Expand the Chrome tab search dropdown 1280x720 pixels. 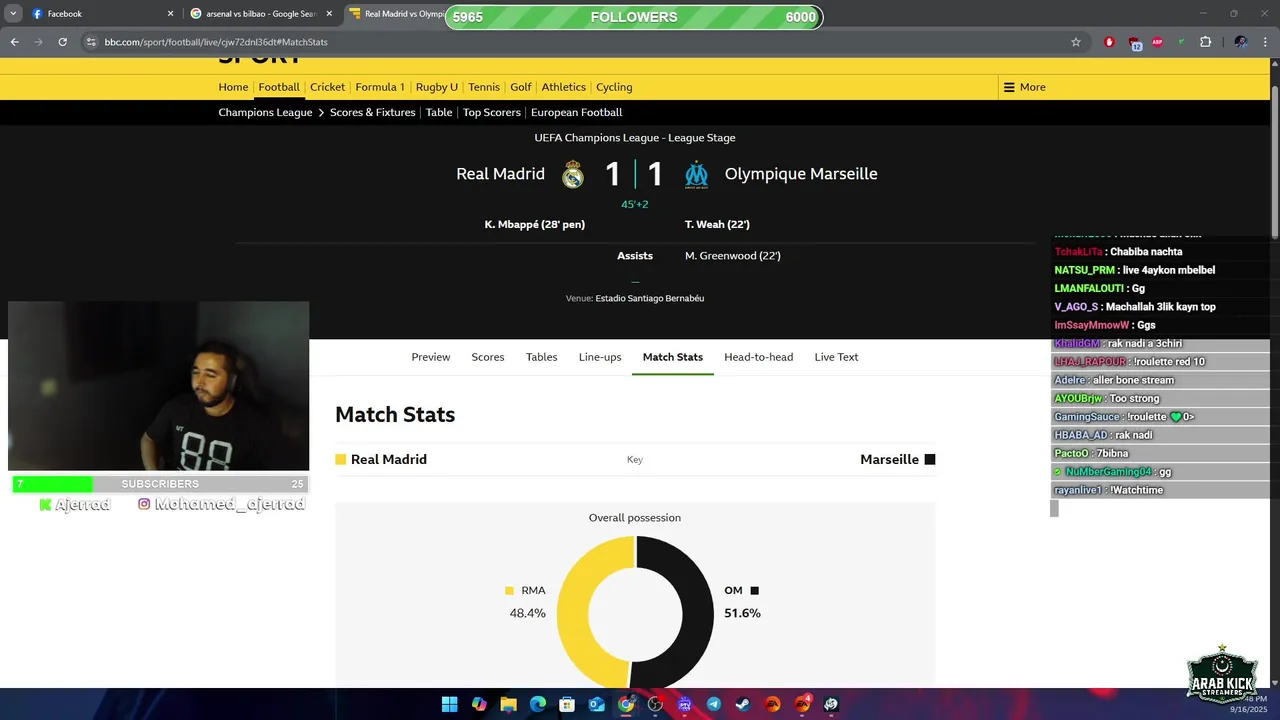[13, 14]
